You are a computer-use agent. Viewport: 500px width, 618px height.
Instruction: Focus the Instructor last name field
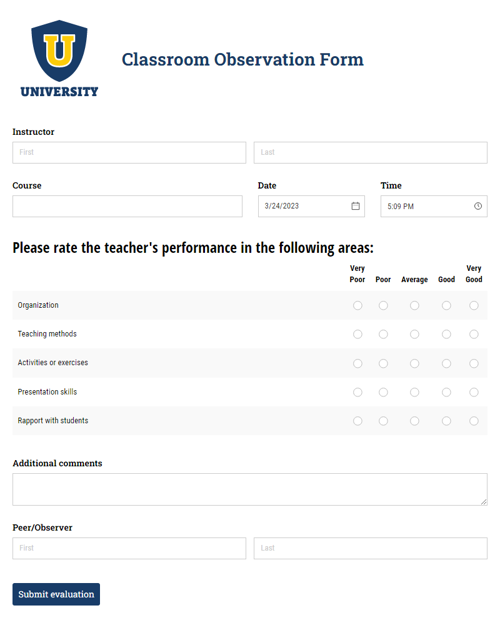click(370, 153)
